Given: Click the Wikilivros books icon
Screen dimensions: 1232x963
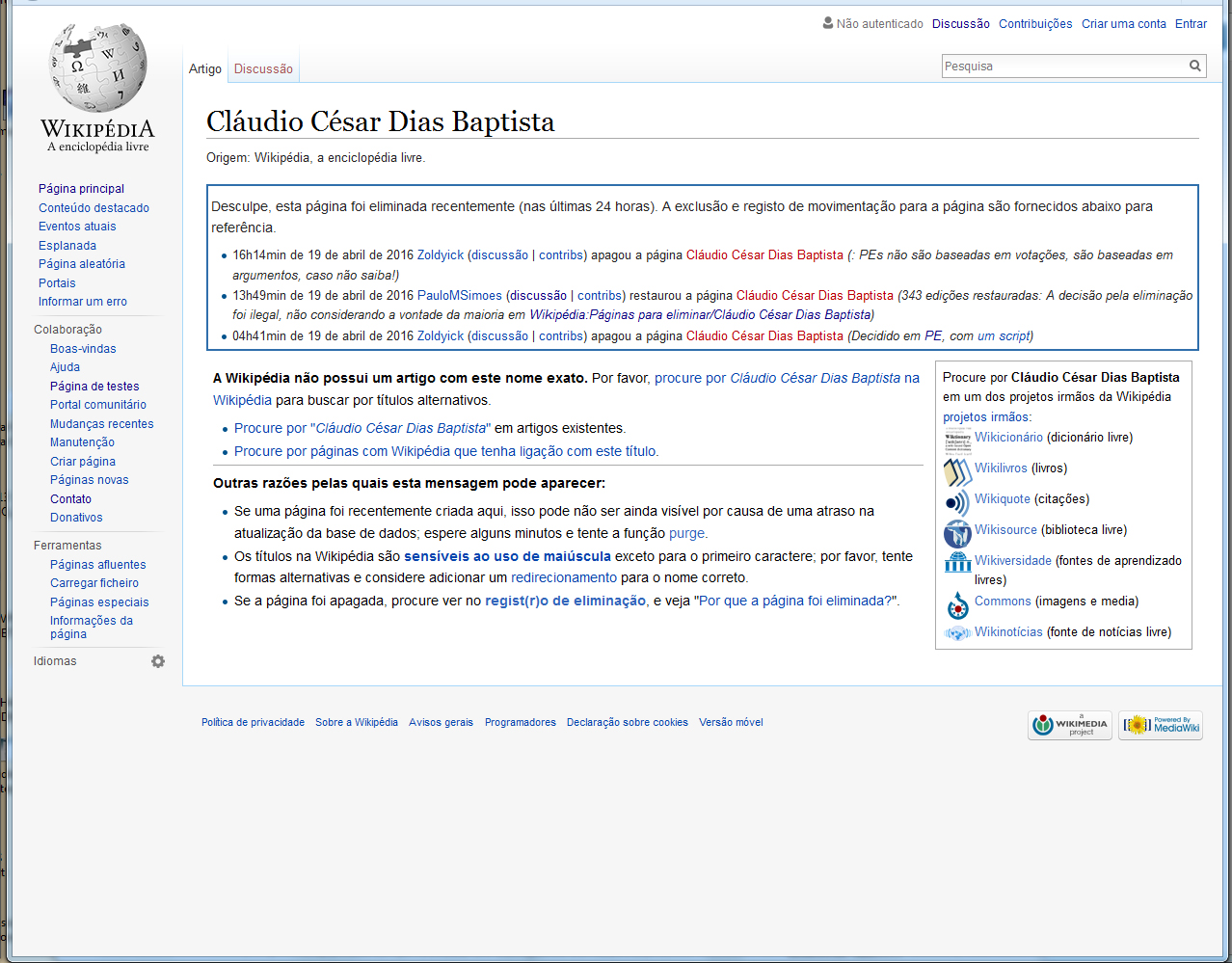Looking at the screenshot, I should tap(956, 470).
